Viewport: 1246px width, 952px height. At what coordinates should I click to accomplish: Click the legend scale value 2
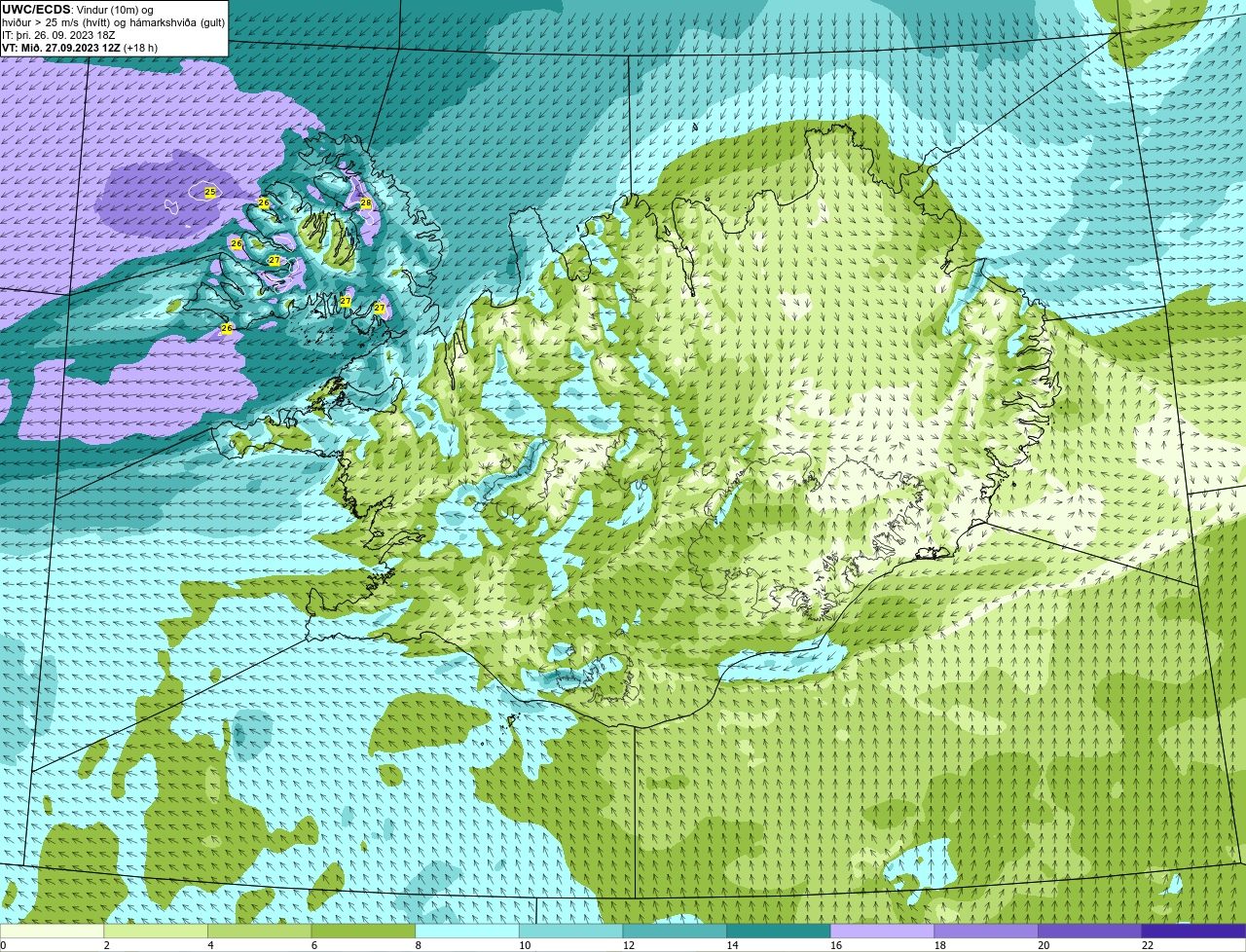click(106, 945)
